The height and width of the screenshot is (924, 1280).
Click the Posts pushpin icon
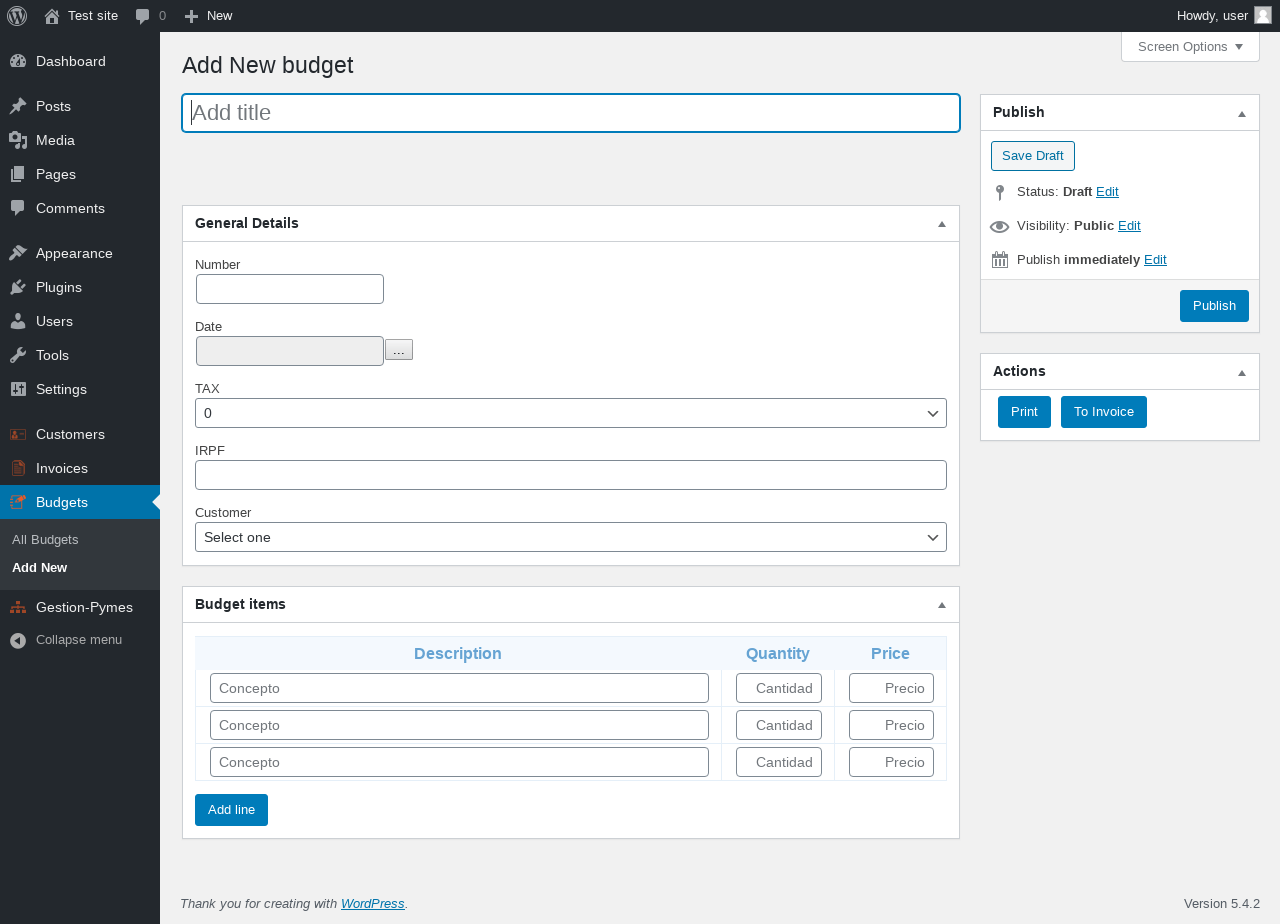pyautogui.click(x=18, y=106)
